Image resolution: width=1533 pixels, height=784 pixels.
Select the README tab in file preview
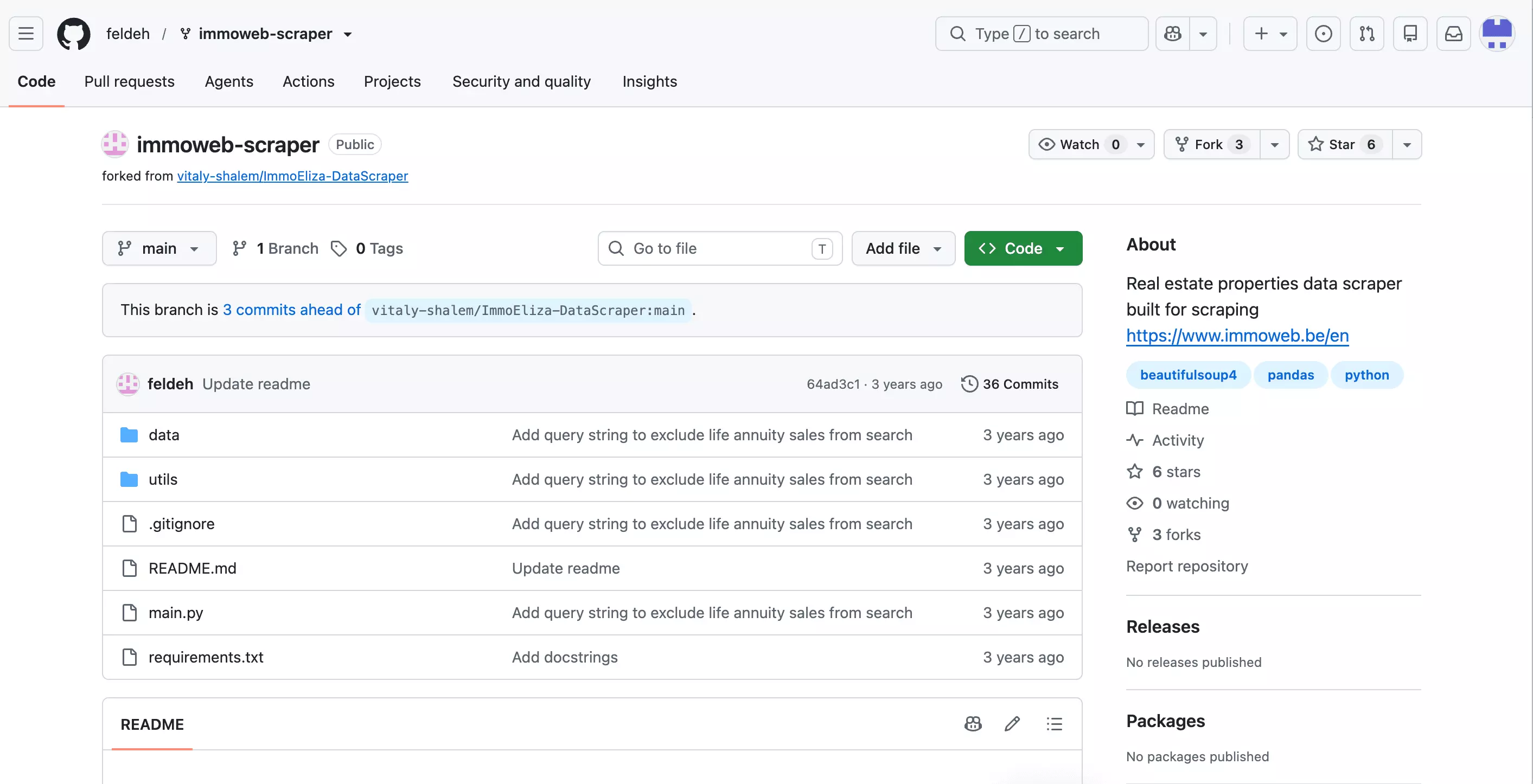[x=152, y=724]
